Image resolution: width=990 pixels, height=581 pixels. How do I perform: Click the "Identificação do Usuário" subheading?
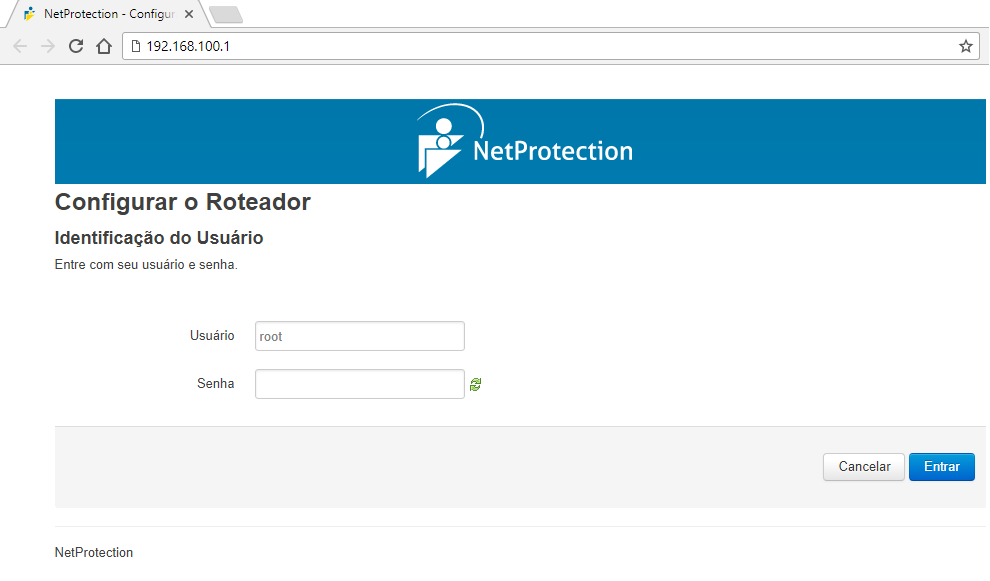coord(159,238)
